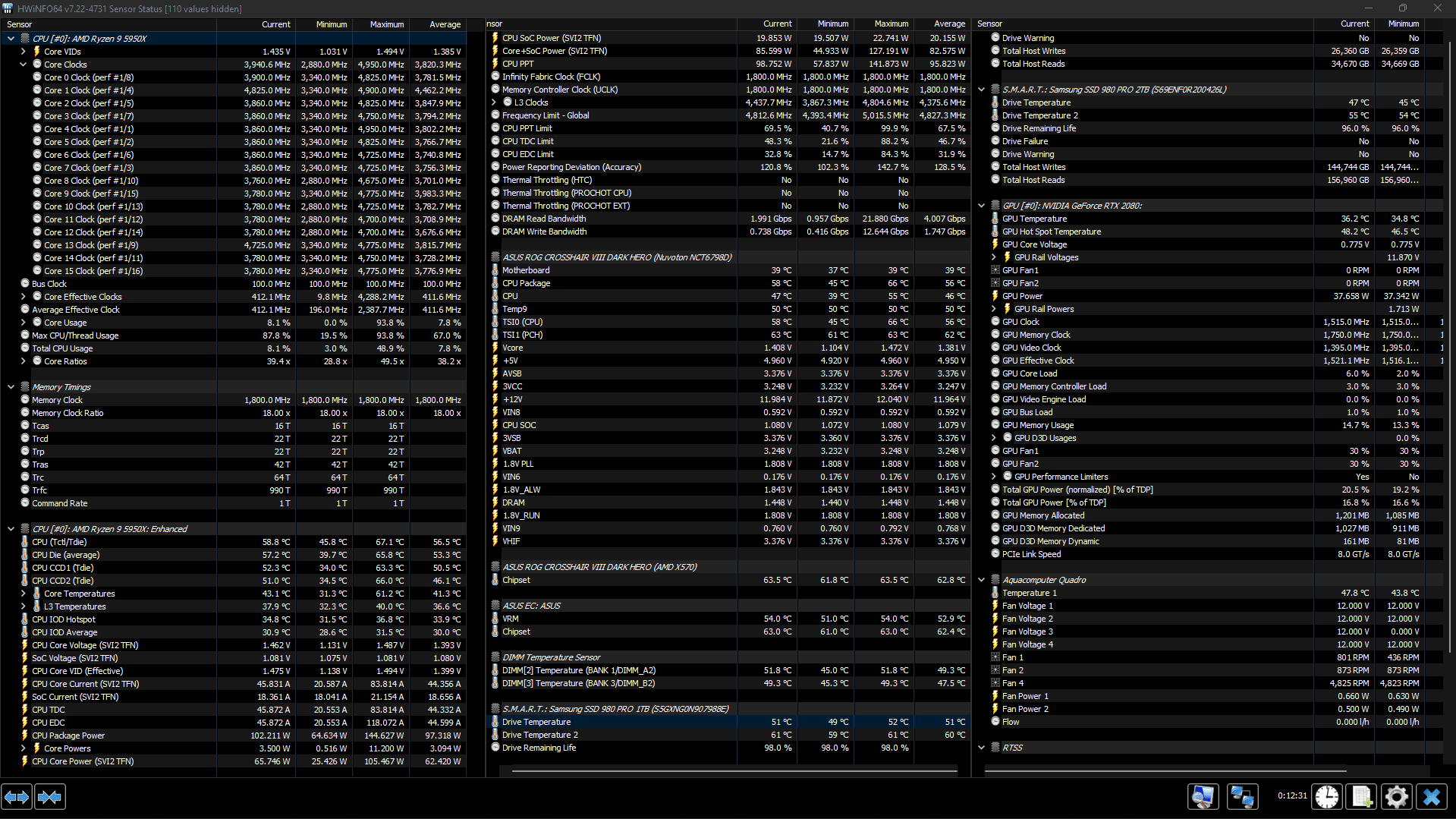Click the shrink-layout inward arrows button
Image resolution: width=1456 pixels, height=819 pixels.
[x=50, y=797]
